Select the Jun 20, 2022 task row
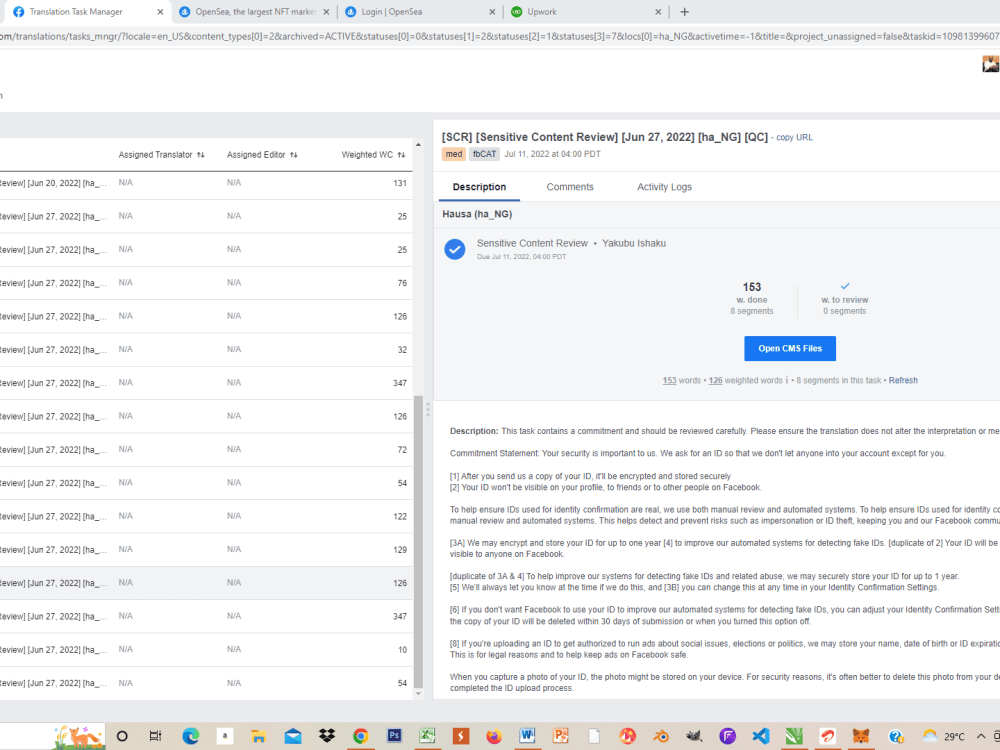 click(206, 183)
